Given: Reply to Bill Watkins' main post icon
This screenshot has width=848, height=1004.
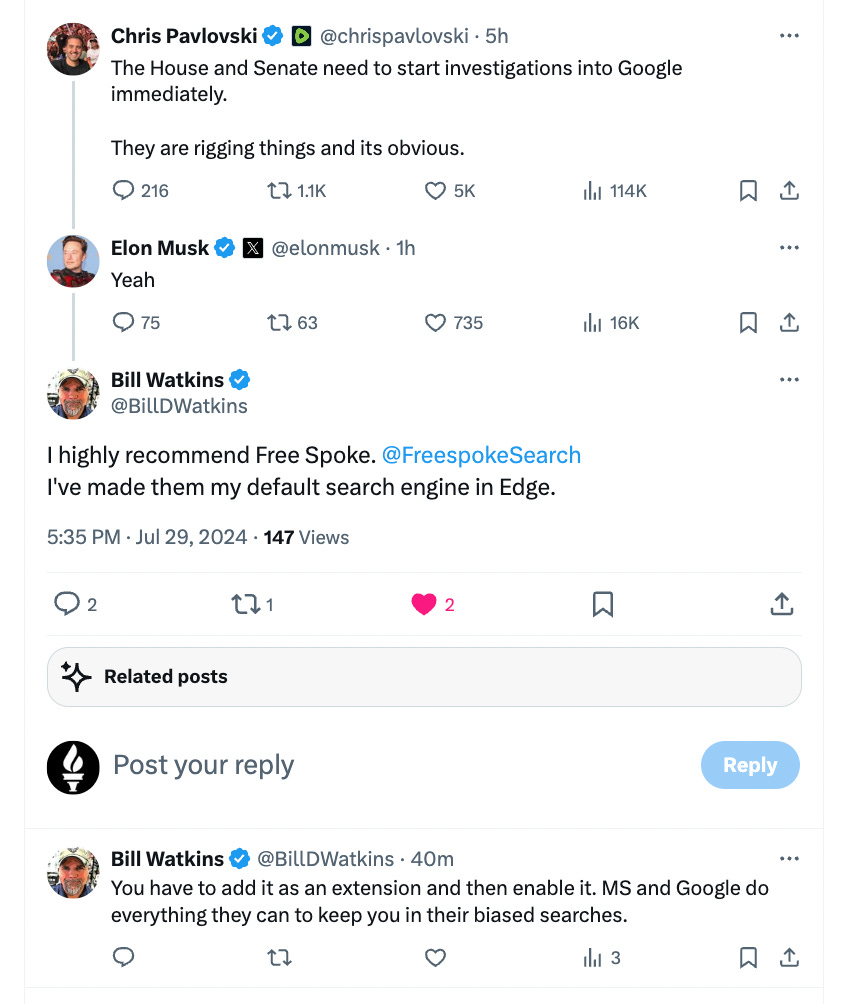Looking at the screenshot, I should 66,604.
